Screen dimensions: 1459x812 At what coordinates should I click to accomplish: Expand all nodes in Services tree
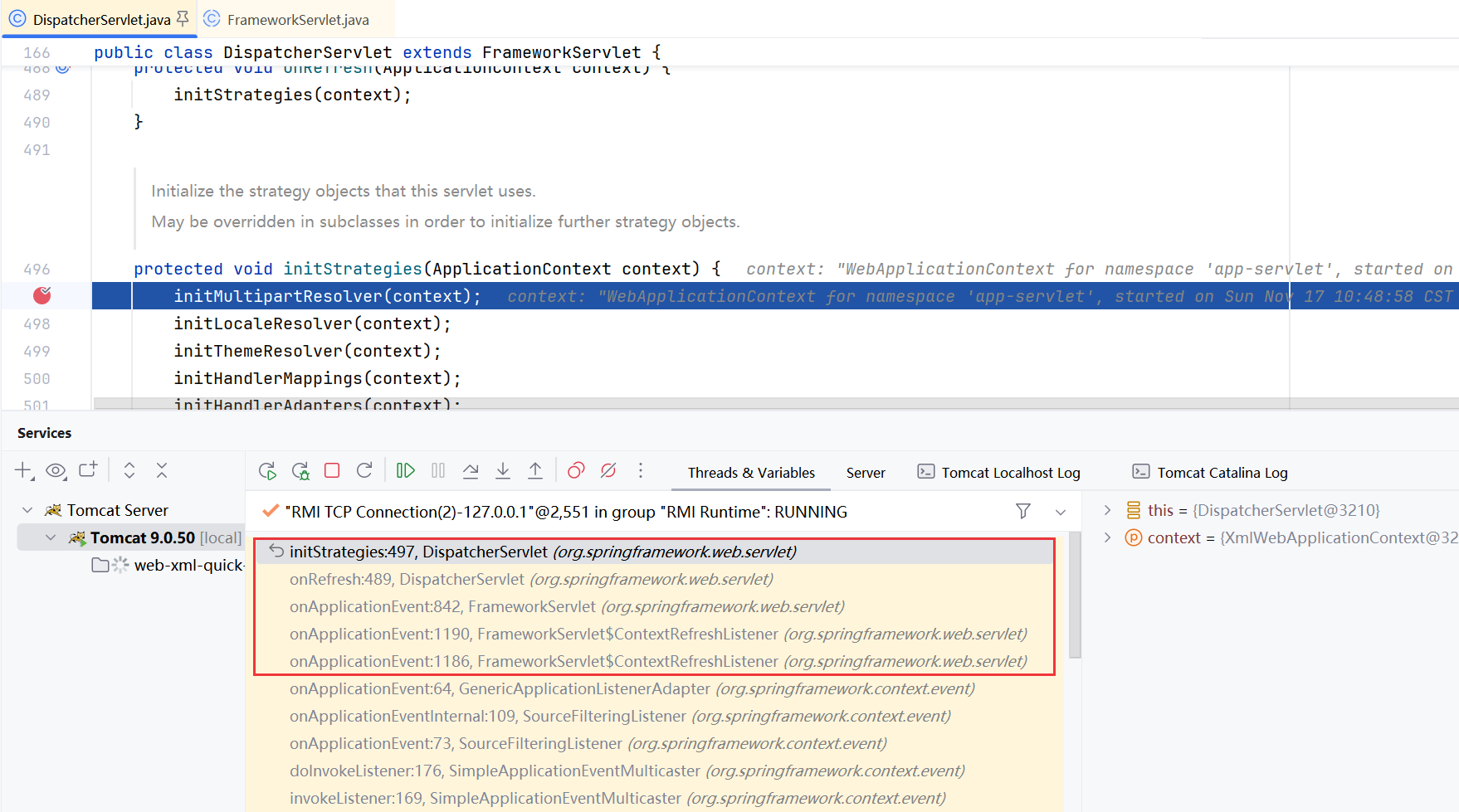(129, 471)
